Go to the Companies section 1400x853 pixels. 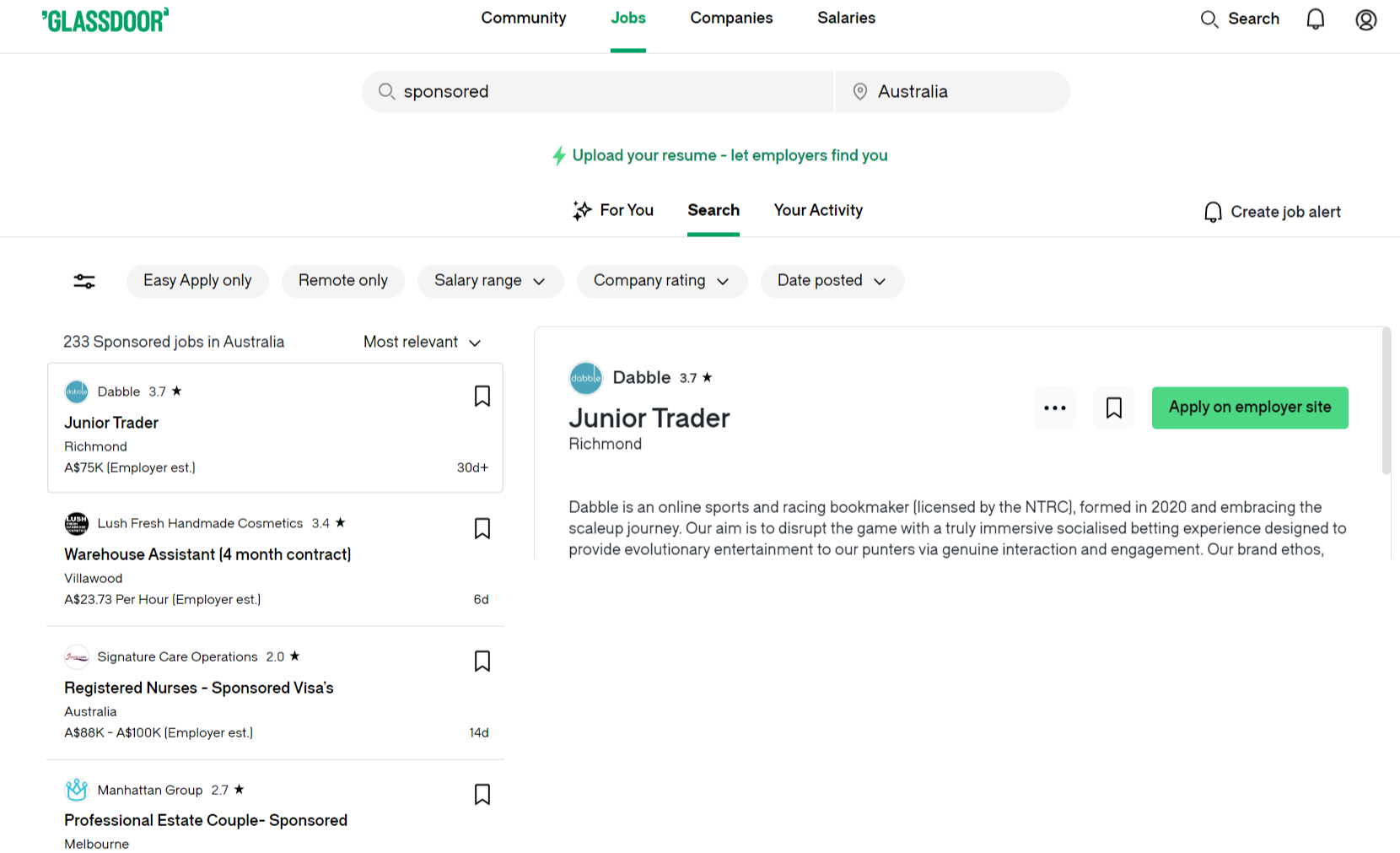point(731,18)
